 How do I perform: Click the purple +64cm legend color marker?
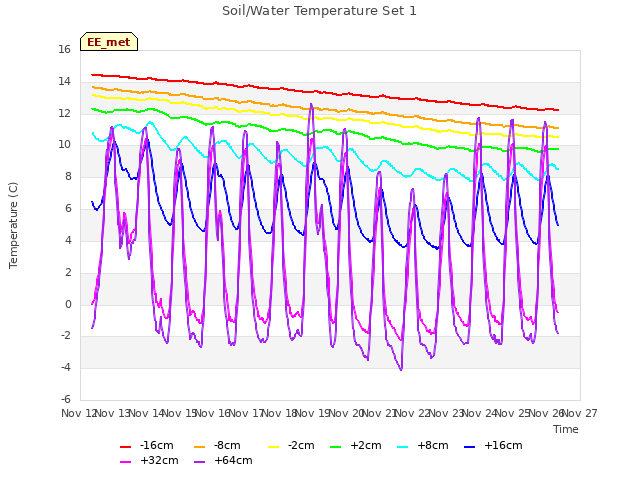pyautogui.click(x=199, y=462)
